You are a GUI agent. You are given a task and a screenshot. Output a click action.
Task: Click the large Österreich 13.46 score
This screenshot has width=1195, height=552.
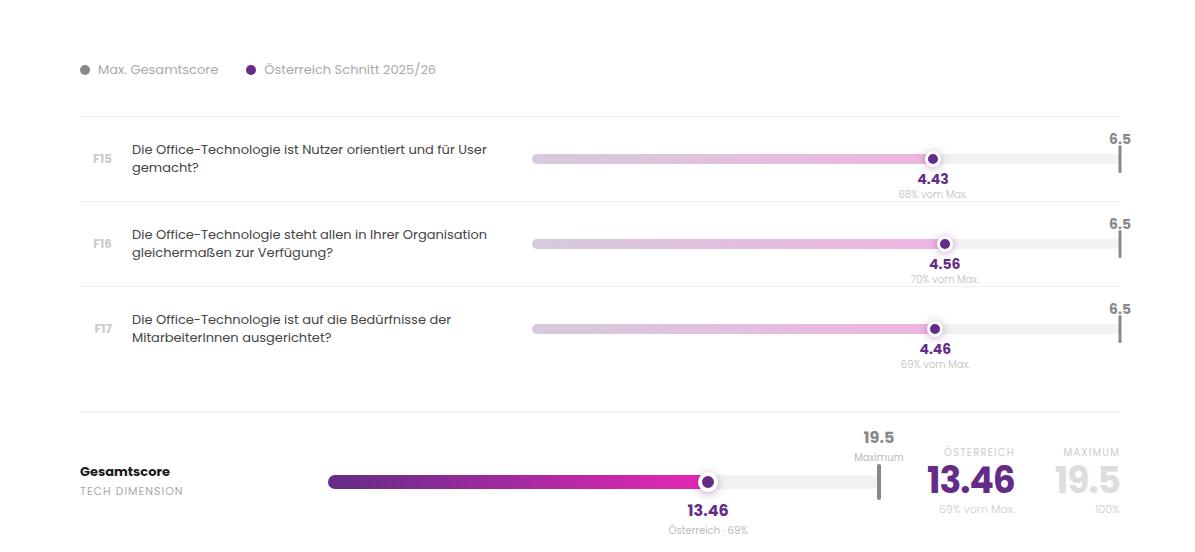(970, 480)
